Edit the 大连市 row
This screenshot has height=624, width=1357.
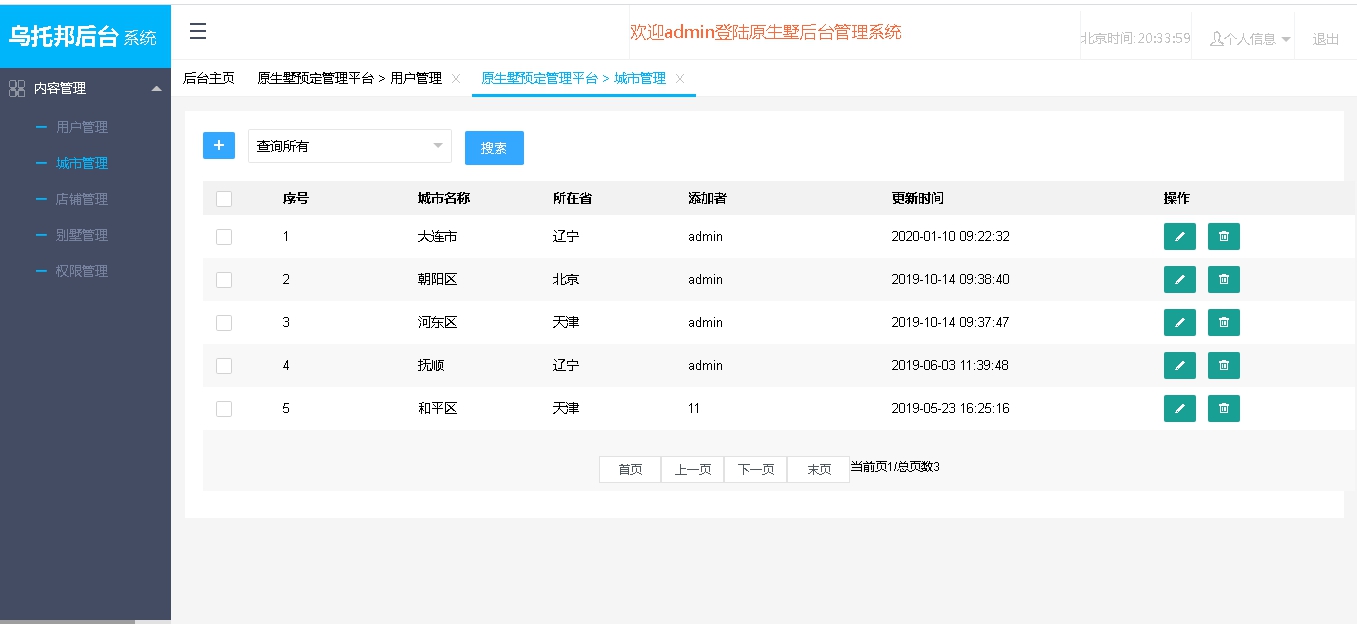tap(1180, 236)
